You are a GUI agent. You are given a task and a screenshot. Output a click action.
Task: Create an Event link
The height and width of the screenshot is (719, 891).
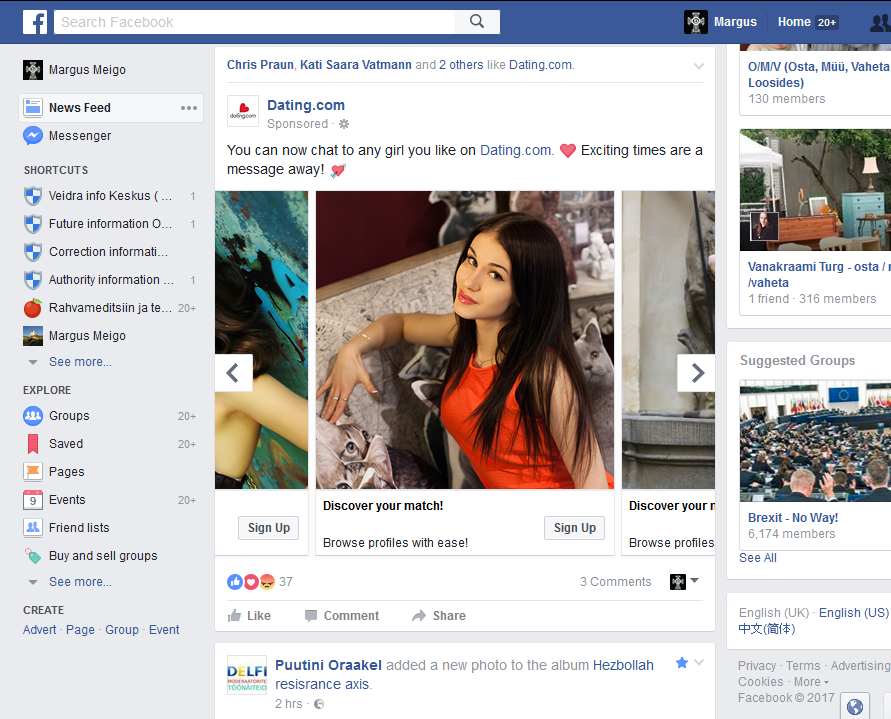click(x=164, y=630)
